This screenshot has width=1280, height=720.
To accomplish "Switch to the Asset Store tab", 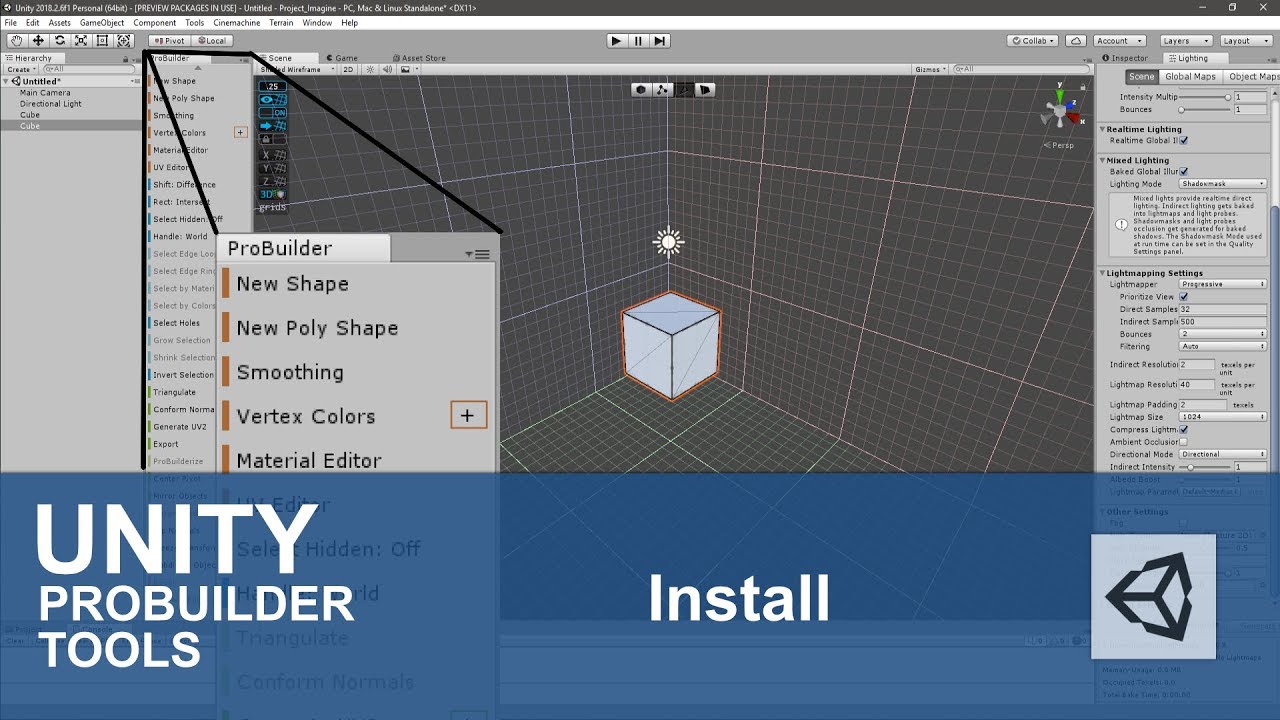I will point(419,58).
